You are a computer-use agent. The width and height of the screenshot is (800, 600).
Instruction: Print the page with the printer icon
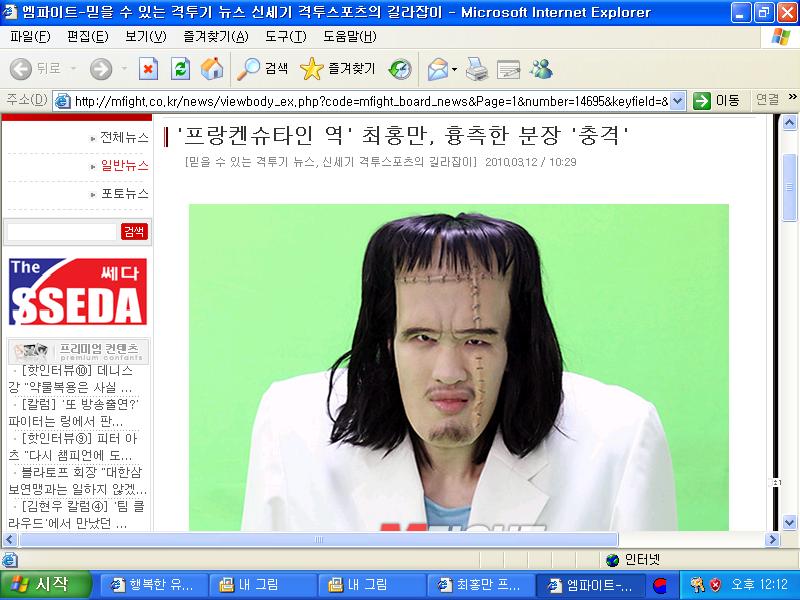click(477, 69)
